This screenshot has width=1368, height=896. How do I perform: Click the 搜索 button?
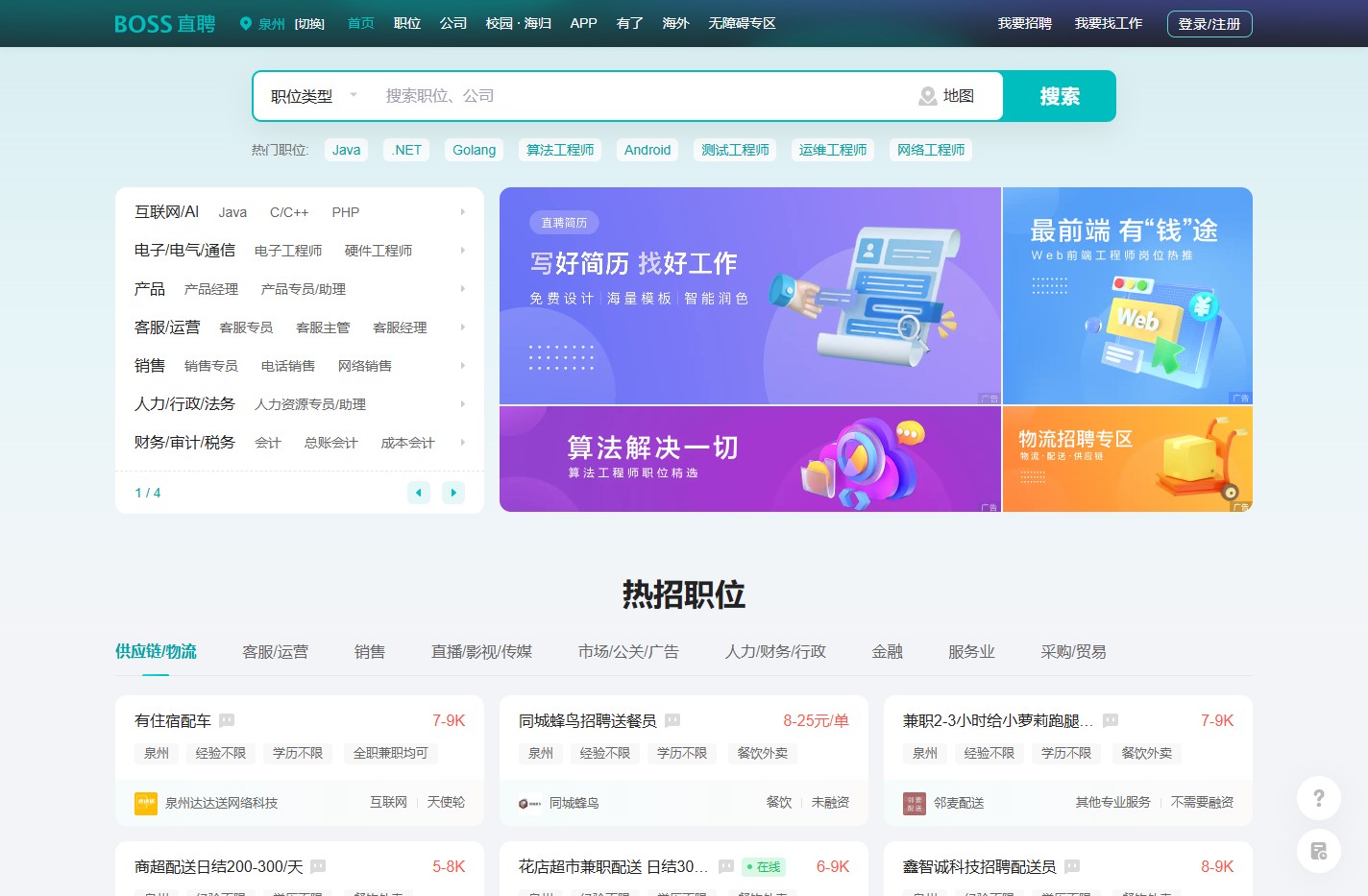pyautogui.click(x=1060, y=96)
